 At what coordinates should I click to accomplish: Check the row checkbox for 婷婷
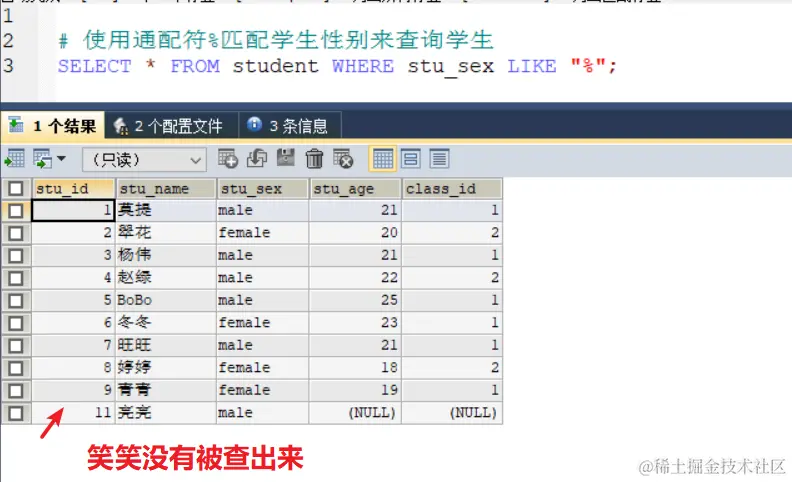16,368
